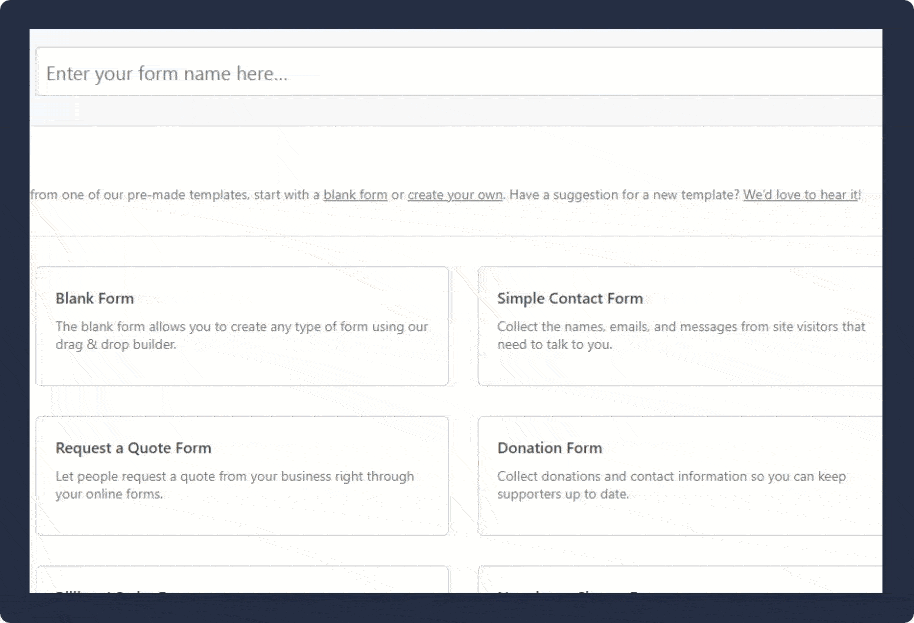Choose the Simple Contact Form title

click(x=570, y=298)
